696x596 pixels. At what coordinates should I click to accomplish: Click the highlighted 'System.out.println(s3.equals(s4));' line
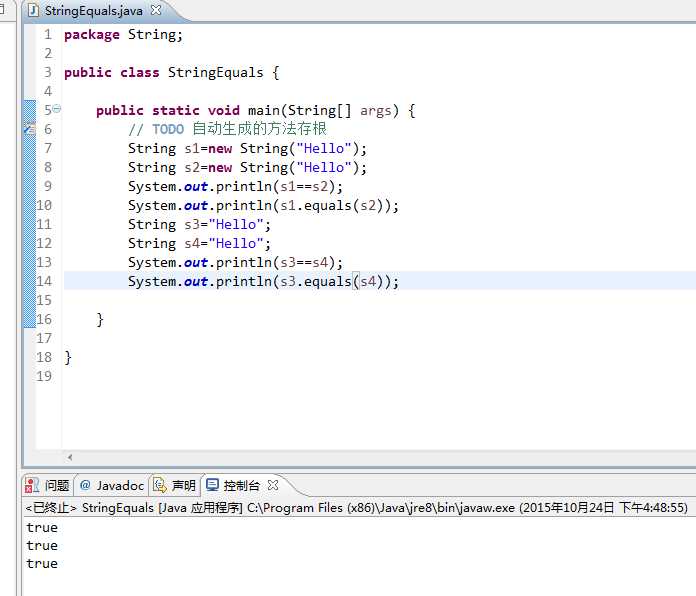pos(264,281)
